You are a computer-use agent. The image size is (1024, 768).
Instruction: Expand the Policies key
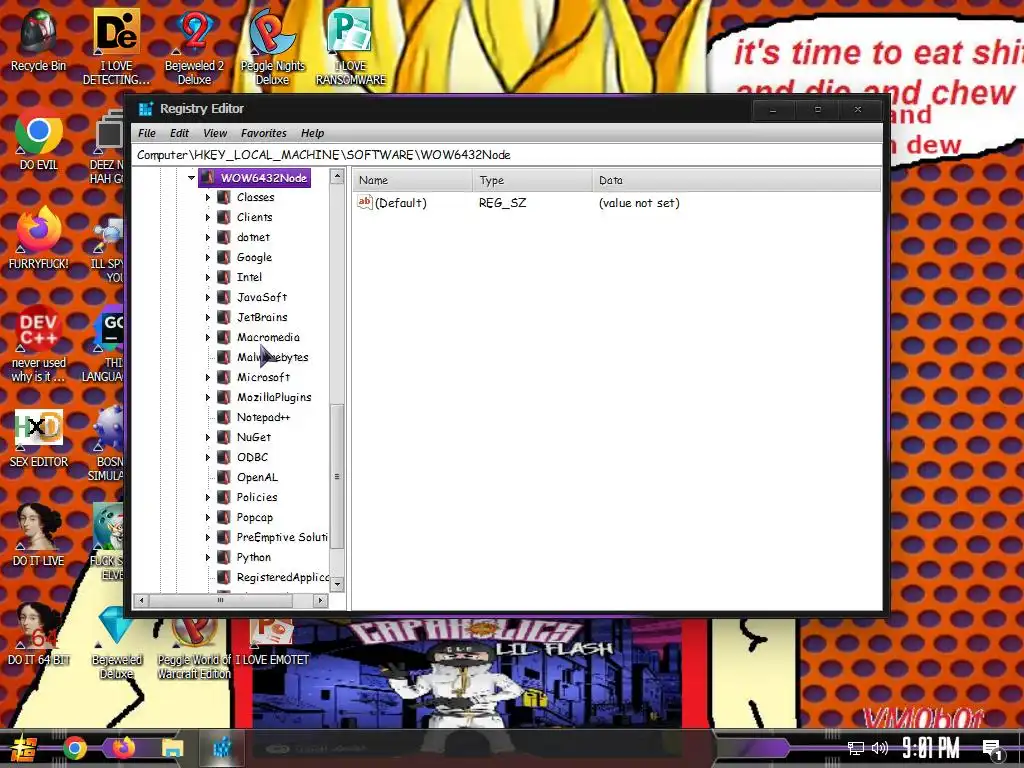point(208,498)
